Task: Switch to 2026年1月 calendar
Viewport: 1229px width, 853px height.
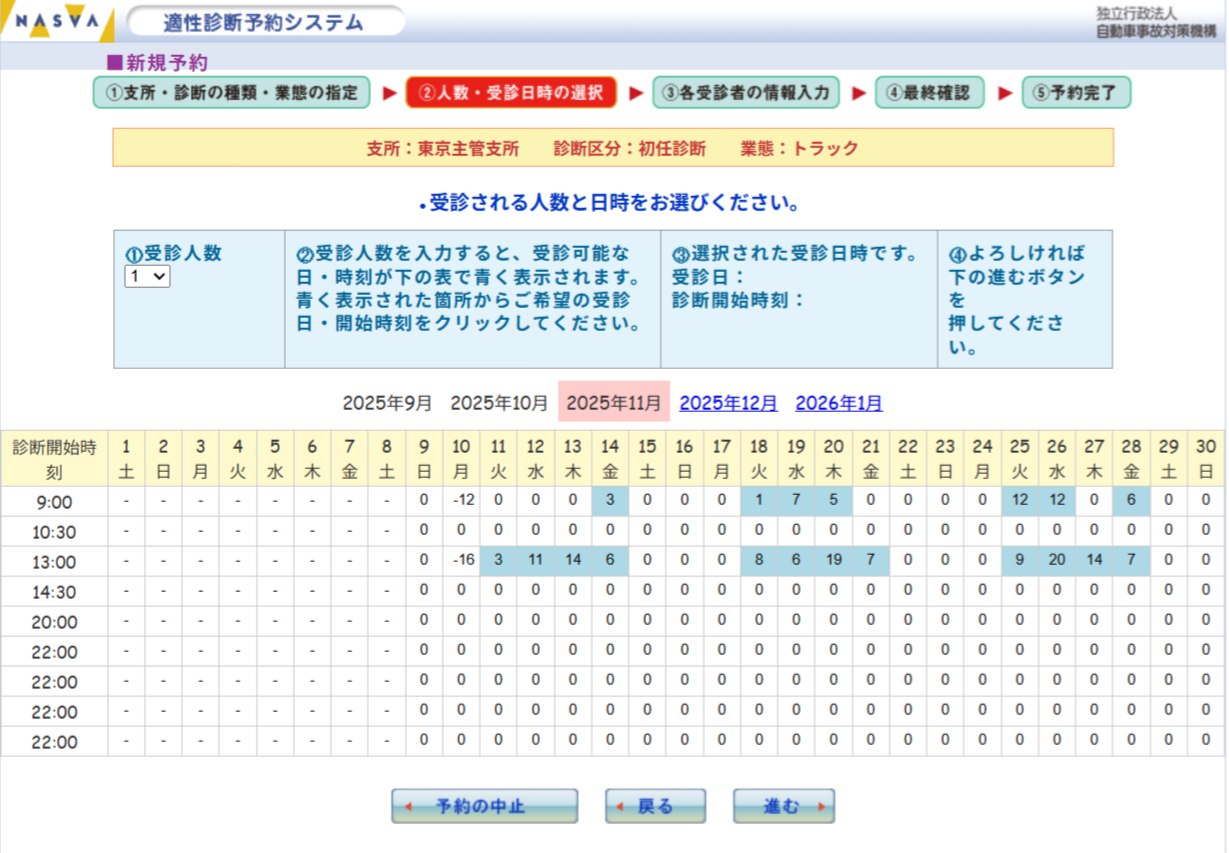Action: click(839, 403)
